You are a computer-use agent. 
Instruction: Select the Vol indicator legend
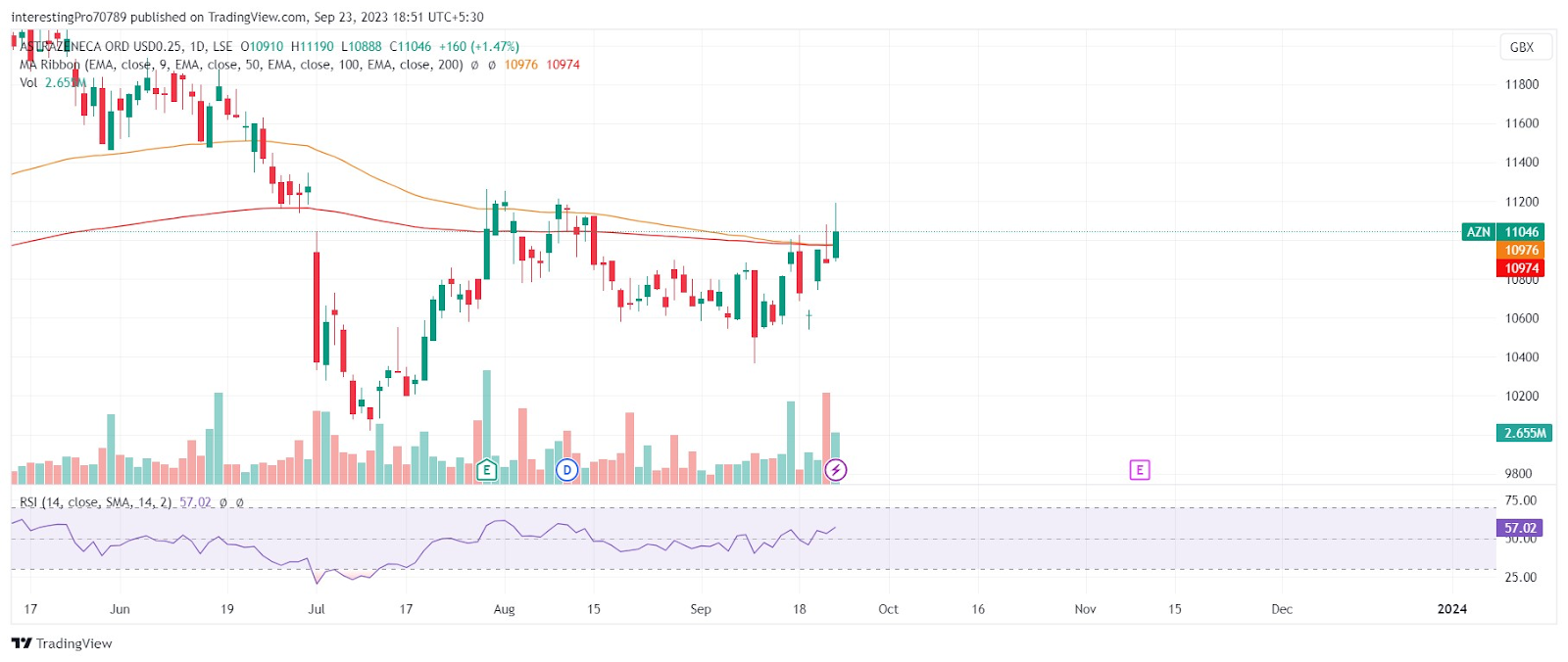coord(28,82)
